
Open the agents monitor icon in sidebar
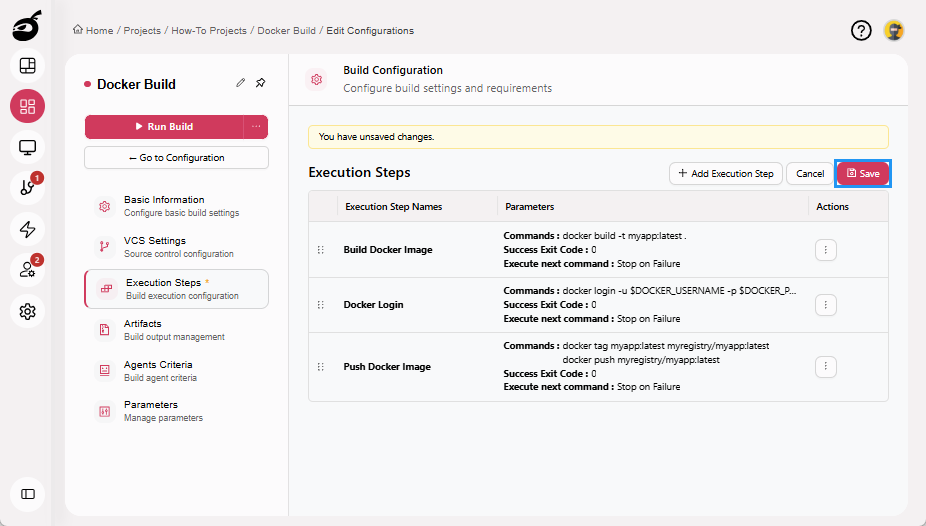click(27, 147)
